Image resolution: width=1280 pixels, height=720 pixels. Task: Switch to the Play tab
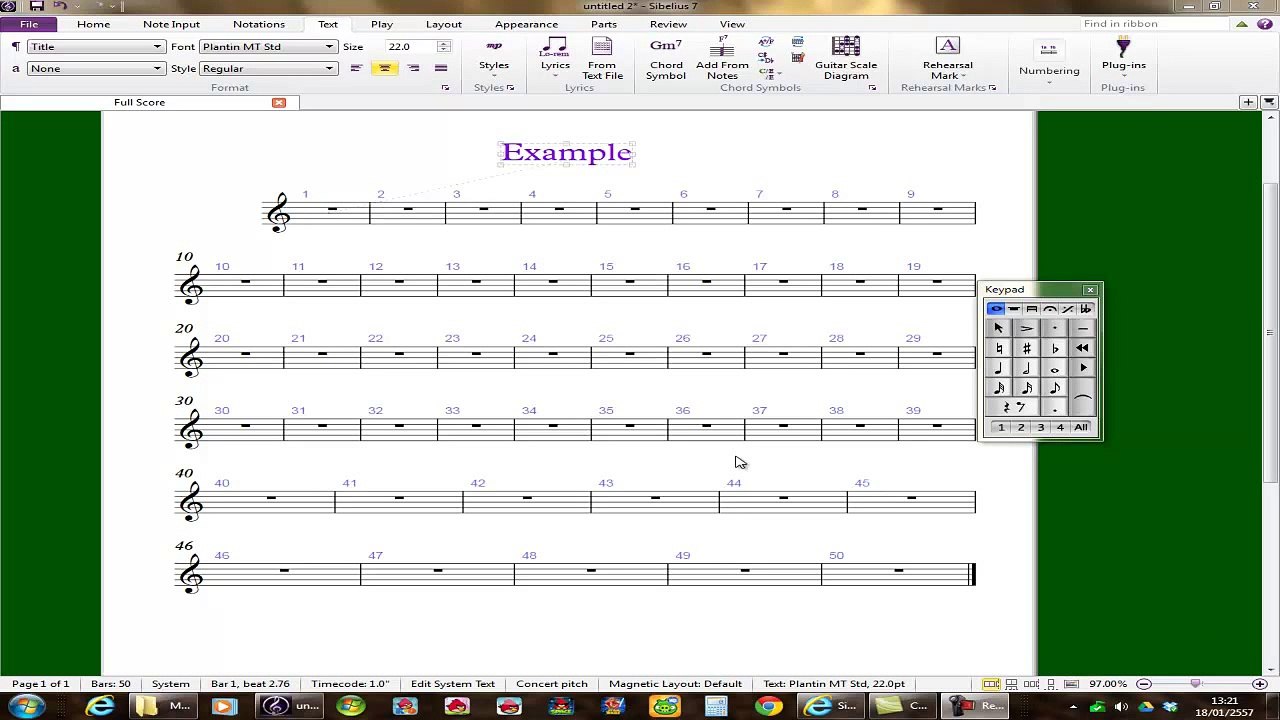coord(382,24)
